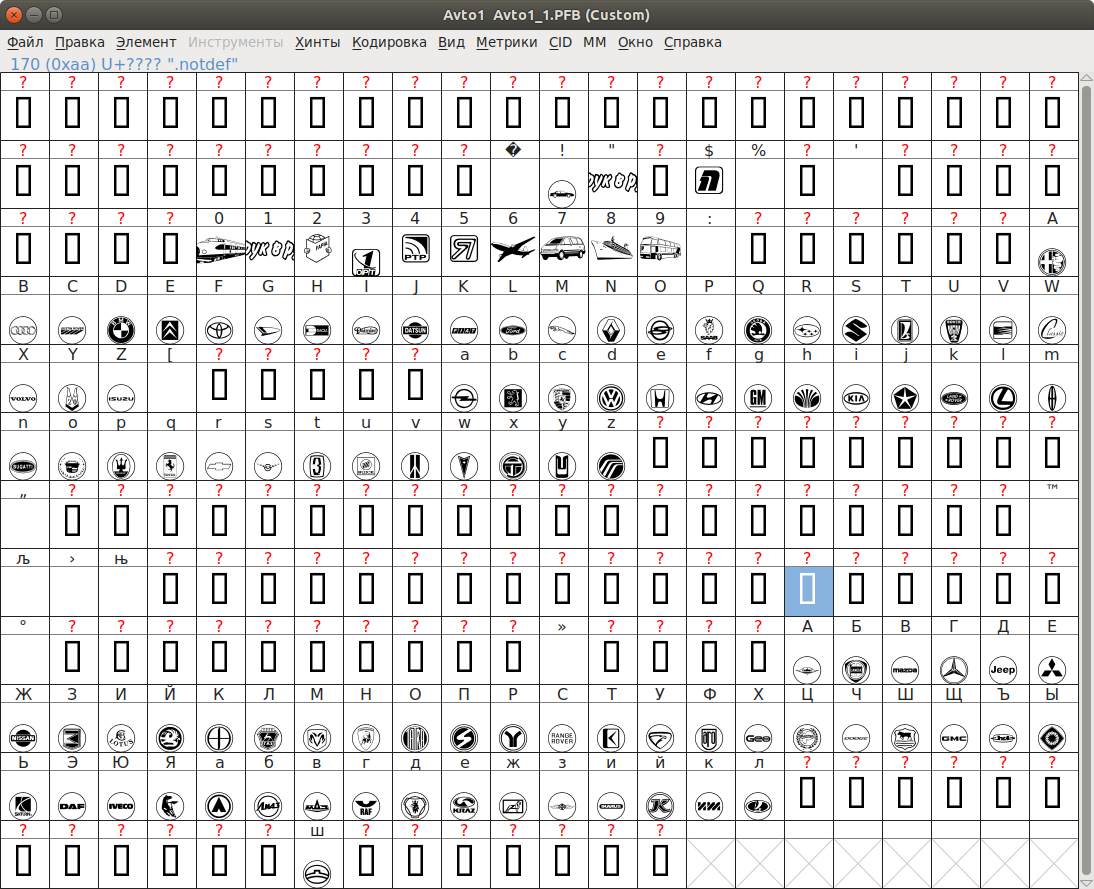Open the Справка menu
This screenshot has width=1094, height=889.
pyautogui.click(x=692, y=42)
